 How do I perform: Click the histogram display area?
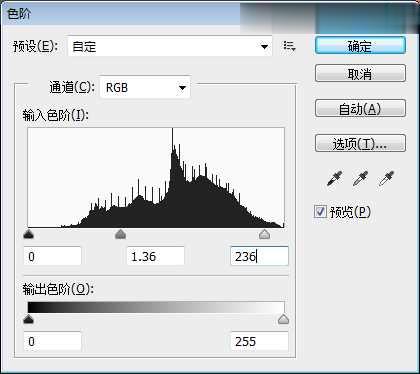click(156, 178)
